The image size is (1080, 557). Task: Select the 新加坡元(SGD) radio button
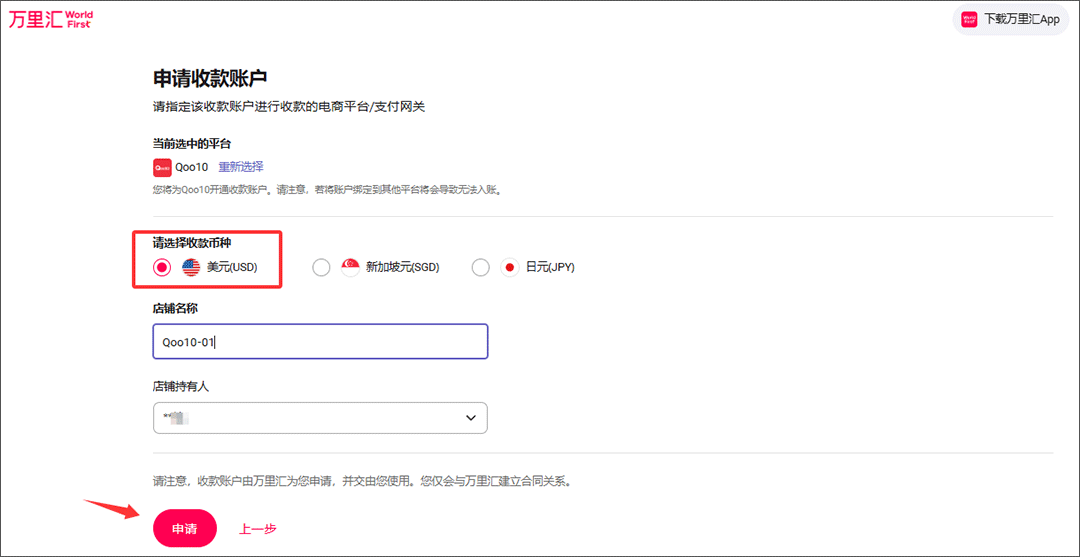point(321,267)
